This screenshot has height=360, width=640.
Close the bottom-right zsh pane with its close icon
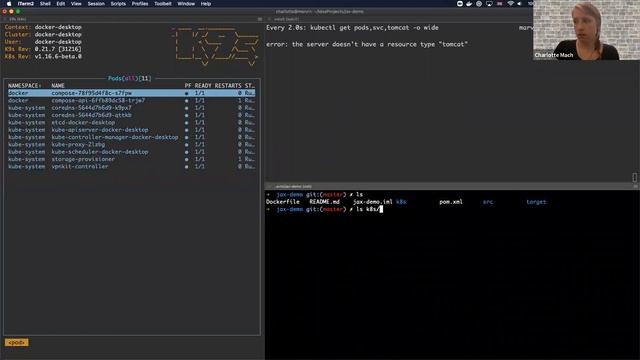[269, 186]
